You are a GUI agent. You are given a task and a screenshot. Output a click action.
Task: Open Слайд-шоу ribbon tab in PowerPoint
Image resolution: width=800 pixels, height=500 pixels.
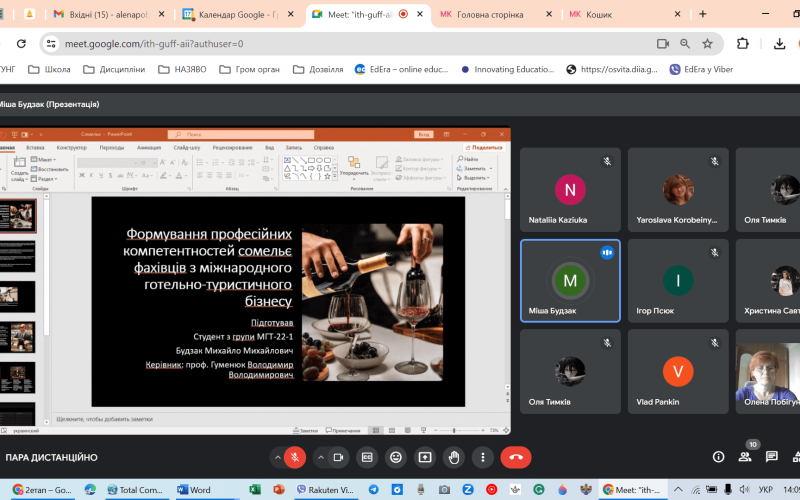[187, 147]
